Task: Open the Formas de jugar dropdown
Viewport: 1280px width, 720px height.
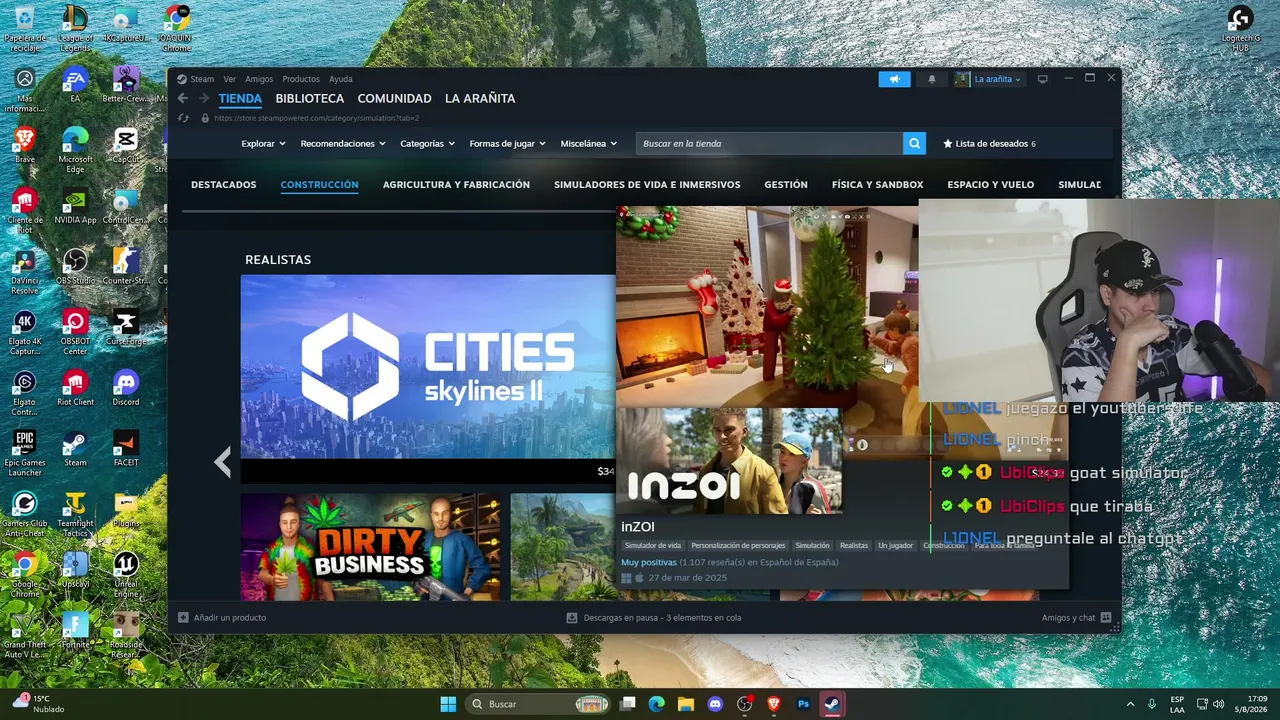Action: pyautogui.click(x=507, y=144)
